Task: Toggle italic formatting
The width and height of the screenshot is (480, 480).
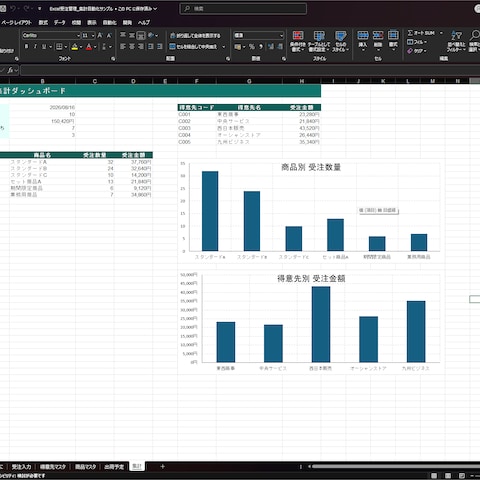Action: click(x=35, y=47)
